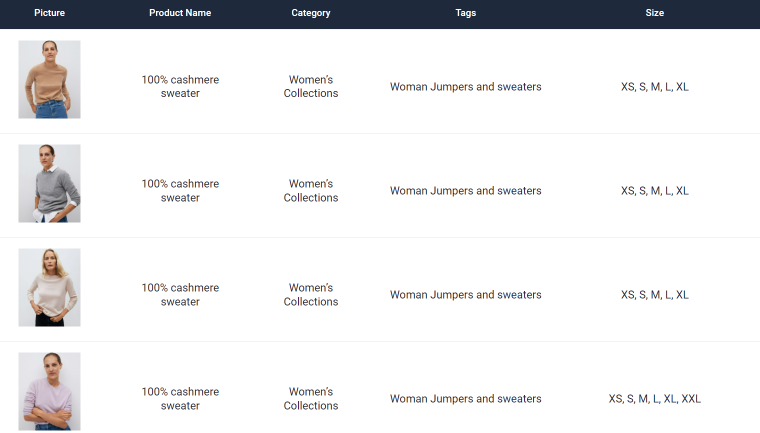Click Women's Collections category in second row
Screen dimensions: 760x433
point(311,191)
